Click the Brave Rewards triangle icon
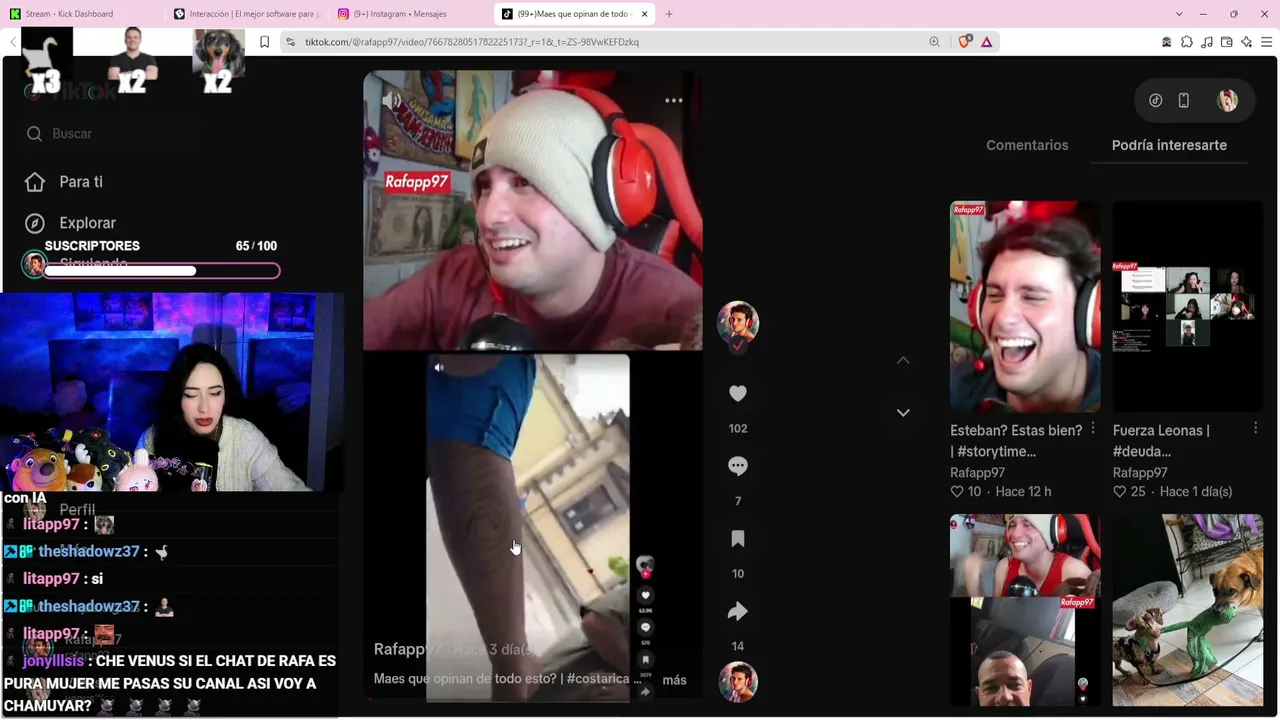 click(x=987, y=42)
